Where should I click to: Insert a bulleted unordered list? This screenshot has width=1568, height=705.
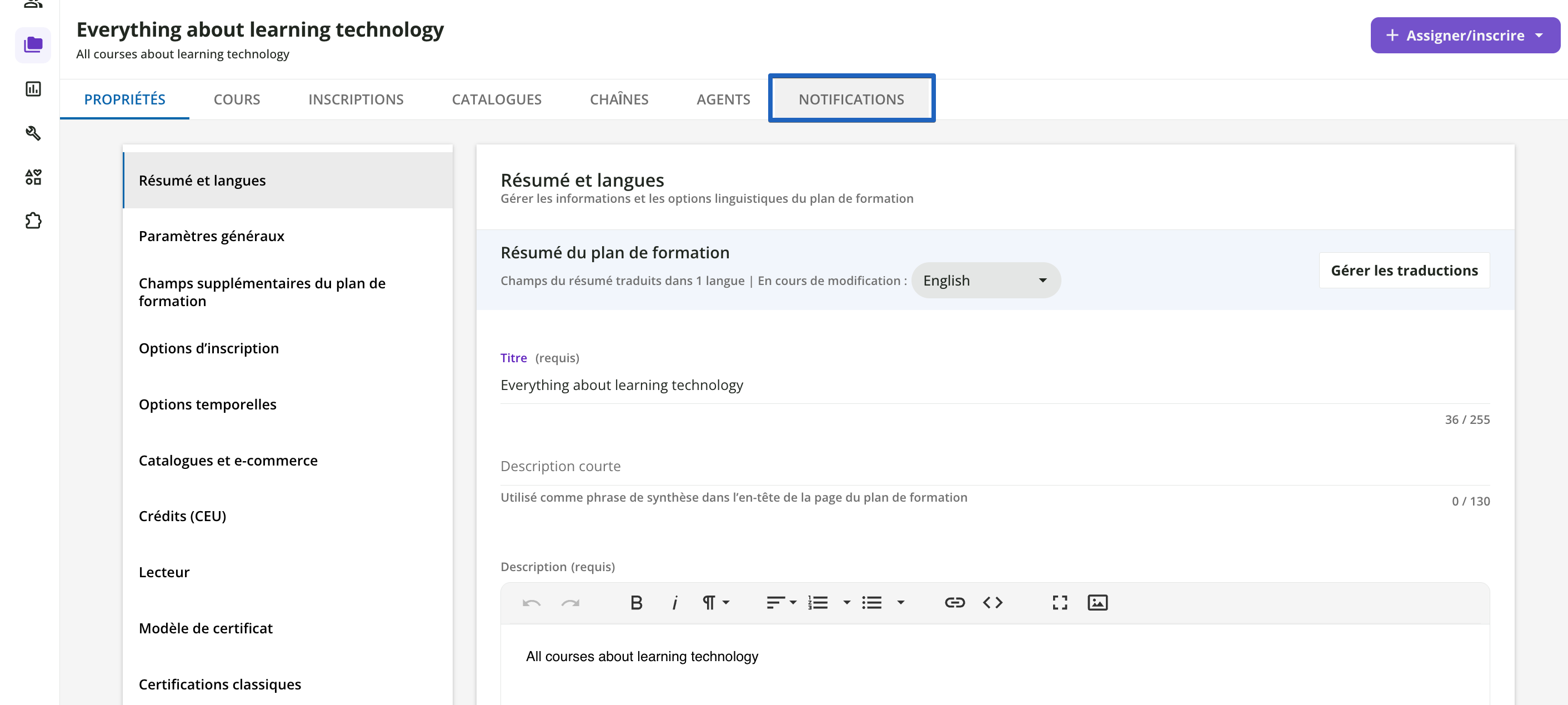coord(871,603)
